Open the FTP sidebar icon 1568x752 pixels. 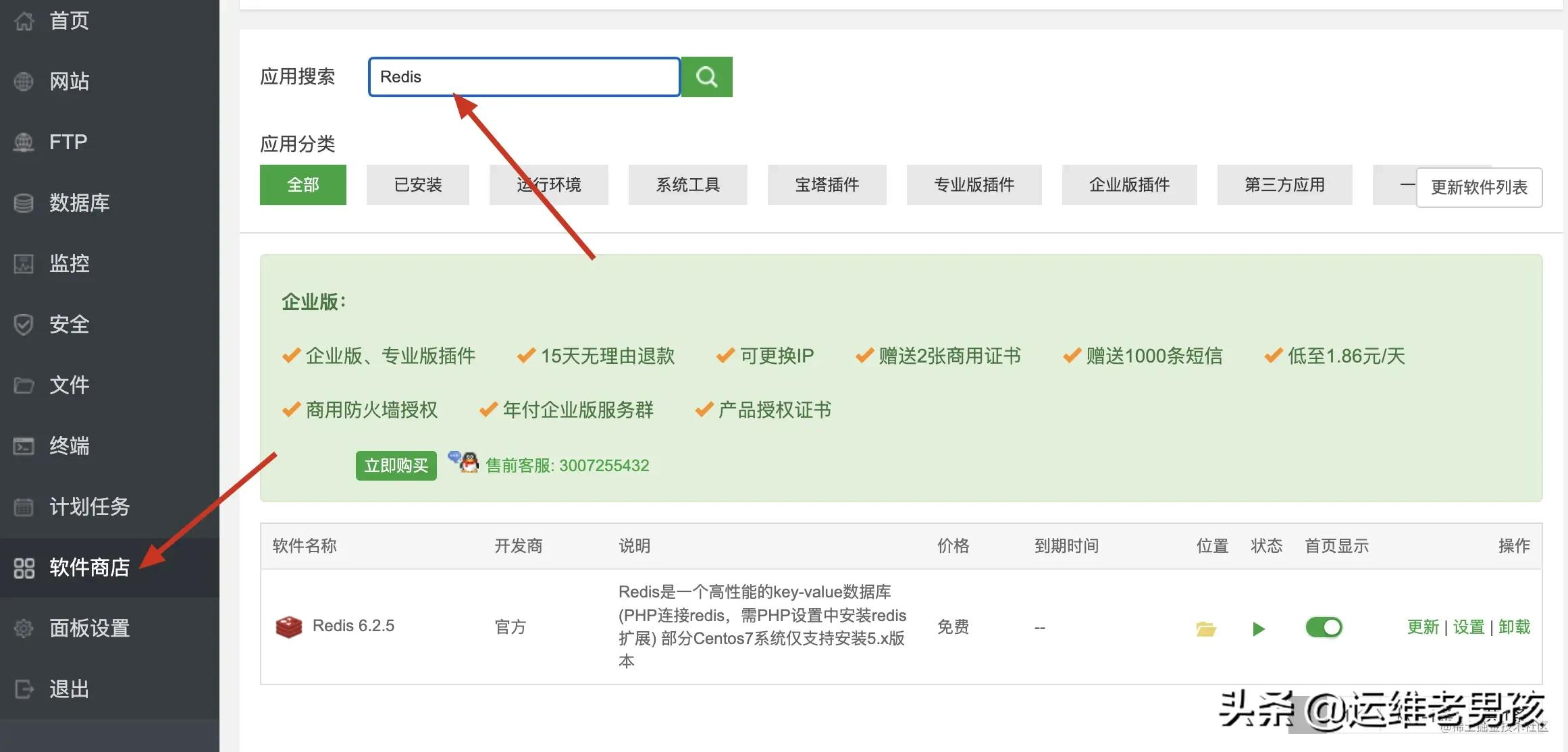click(24, 142)
